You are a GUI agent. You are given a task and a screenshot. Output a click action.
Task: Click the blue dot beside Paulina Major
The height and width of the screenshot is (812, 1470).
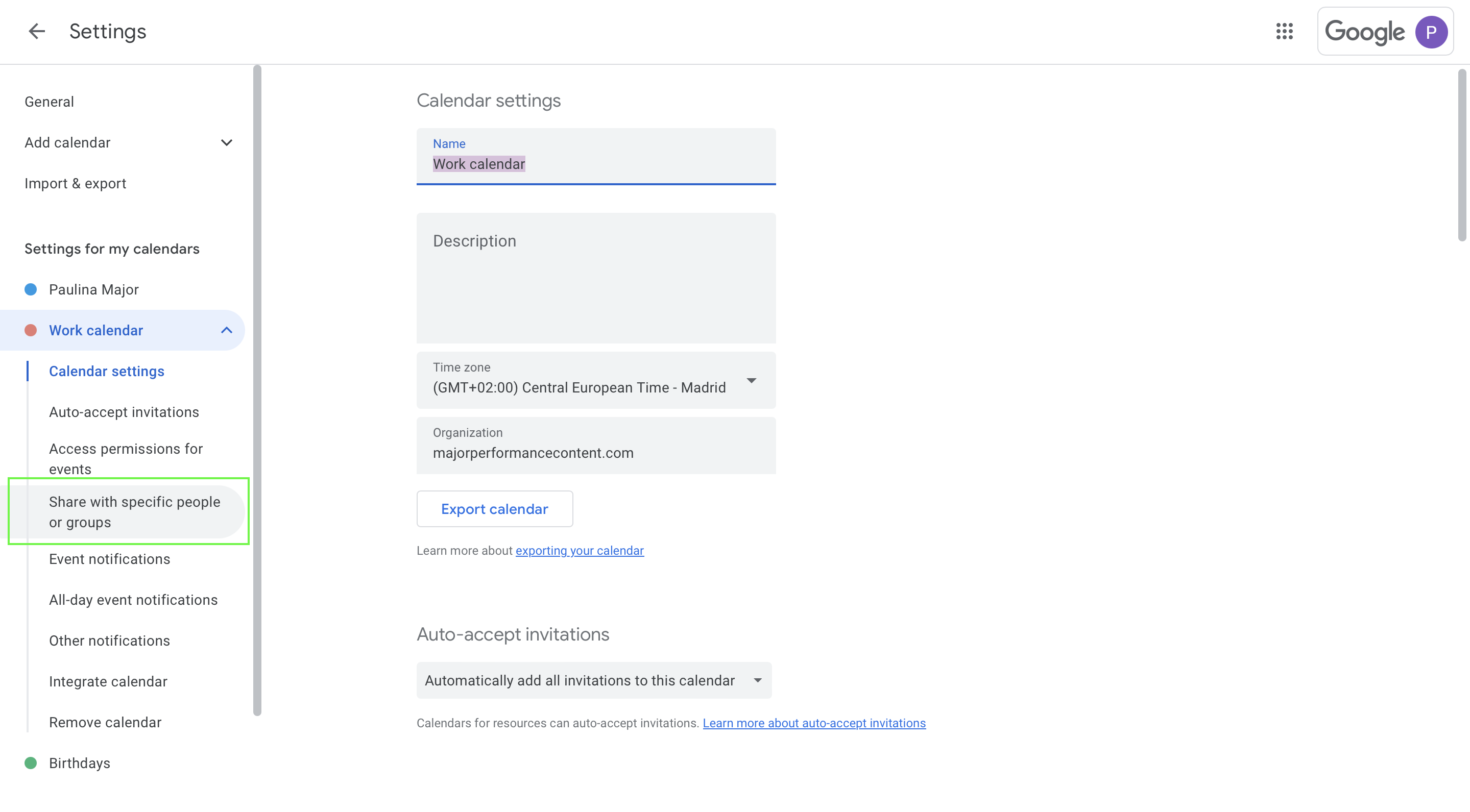tap(30, 289)
